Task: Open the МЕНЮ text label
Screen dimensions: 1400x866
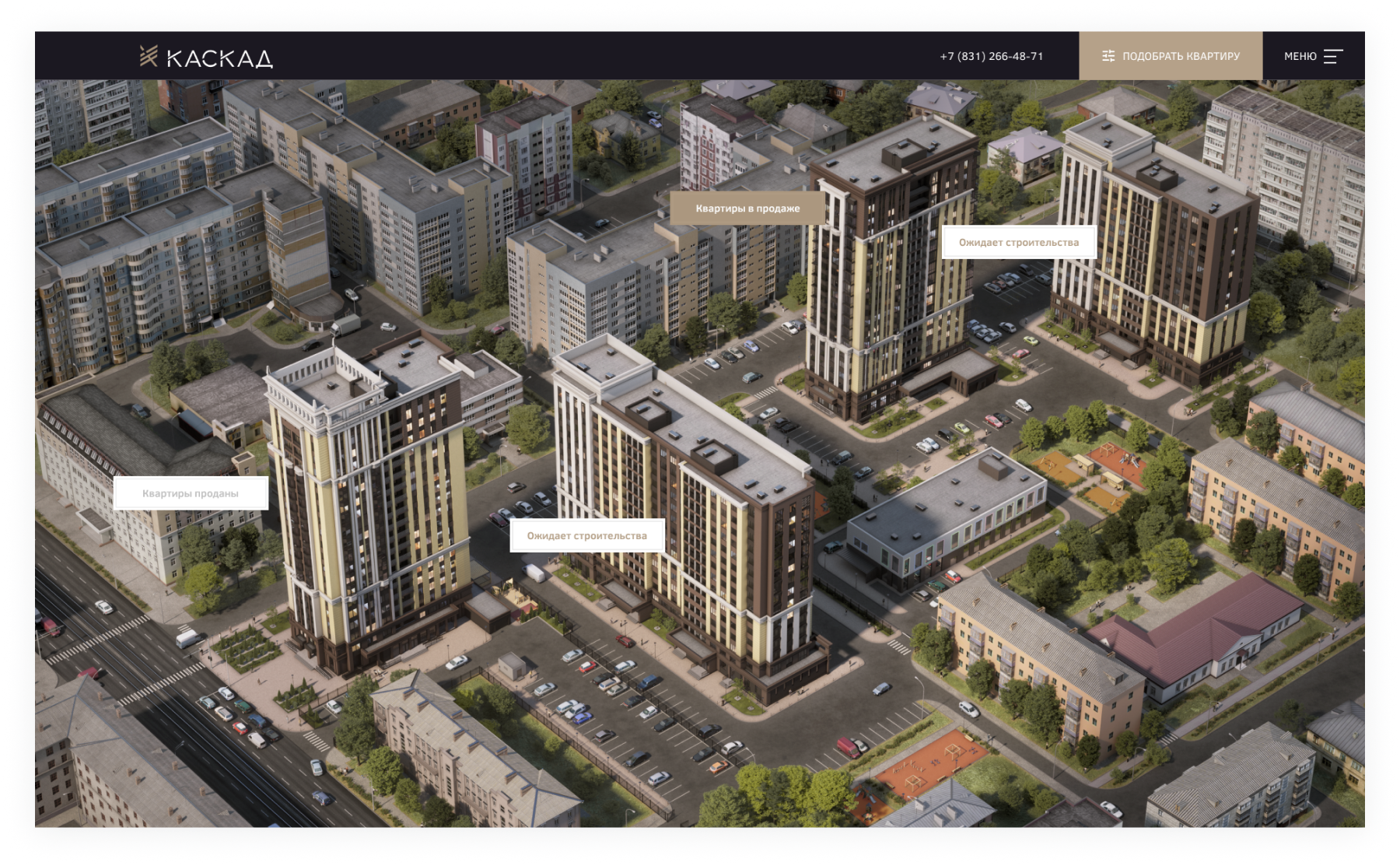Action: pyautogui.click(x=1300, y=56)
